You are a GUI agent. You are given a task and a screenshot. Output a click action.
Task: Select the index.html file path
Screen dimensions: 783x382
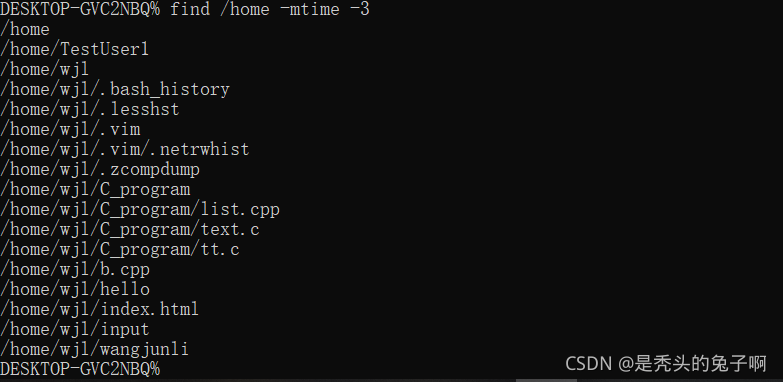tap(100, 309)
